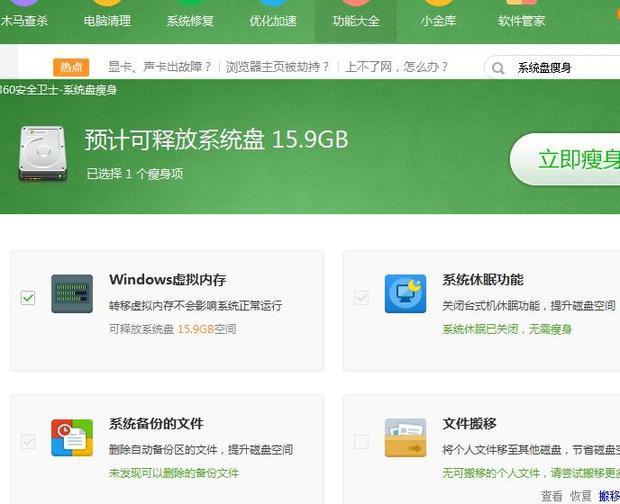
Task: Click the 预计可释放系统盘 15.9GB heading
Action: click(216, 140)
